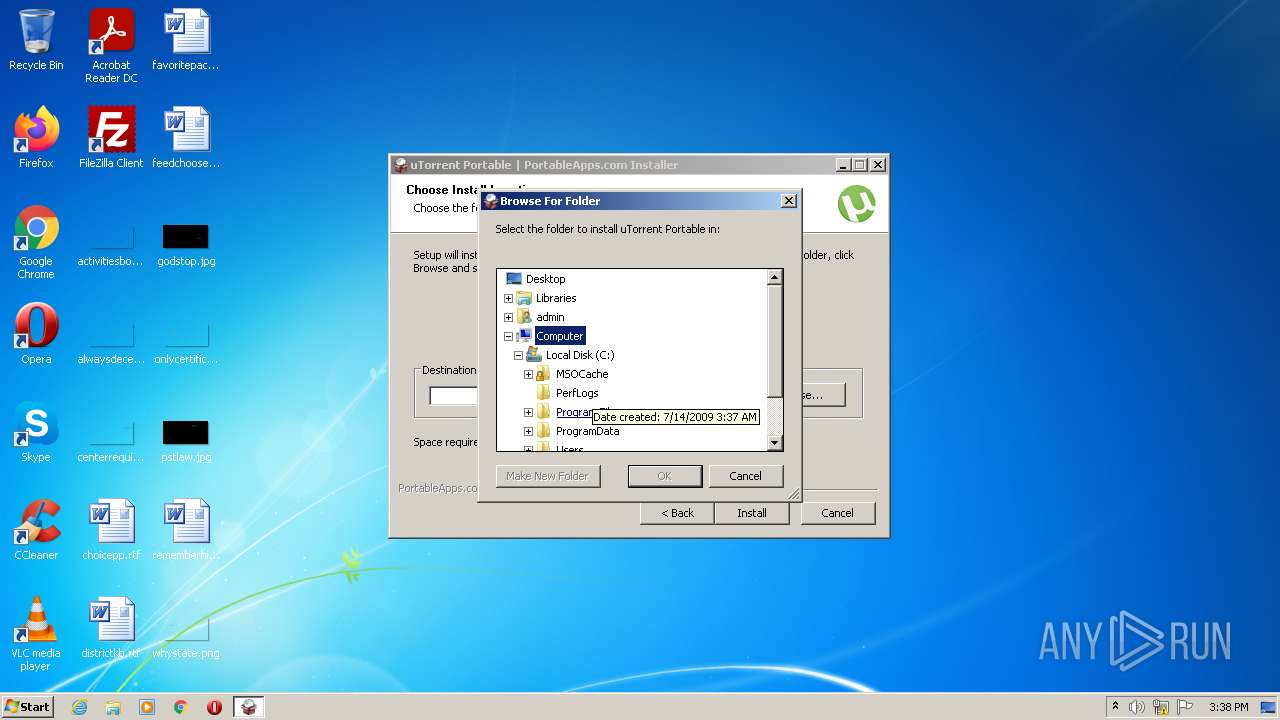1280x720 pixels.
Task: Click the folder tree scroll-up arrow
Action: point(774,277)
